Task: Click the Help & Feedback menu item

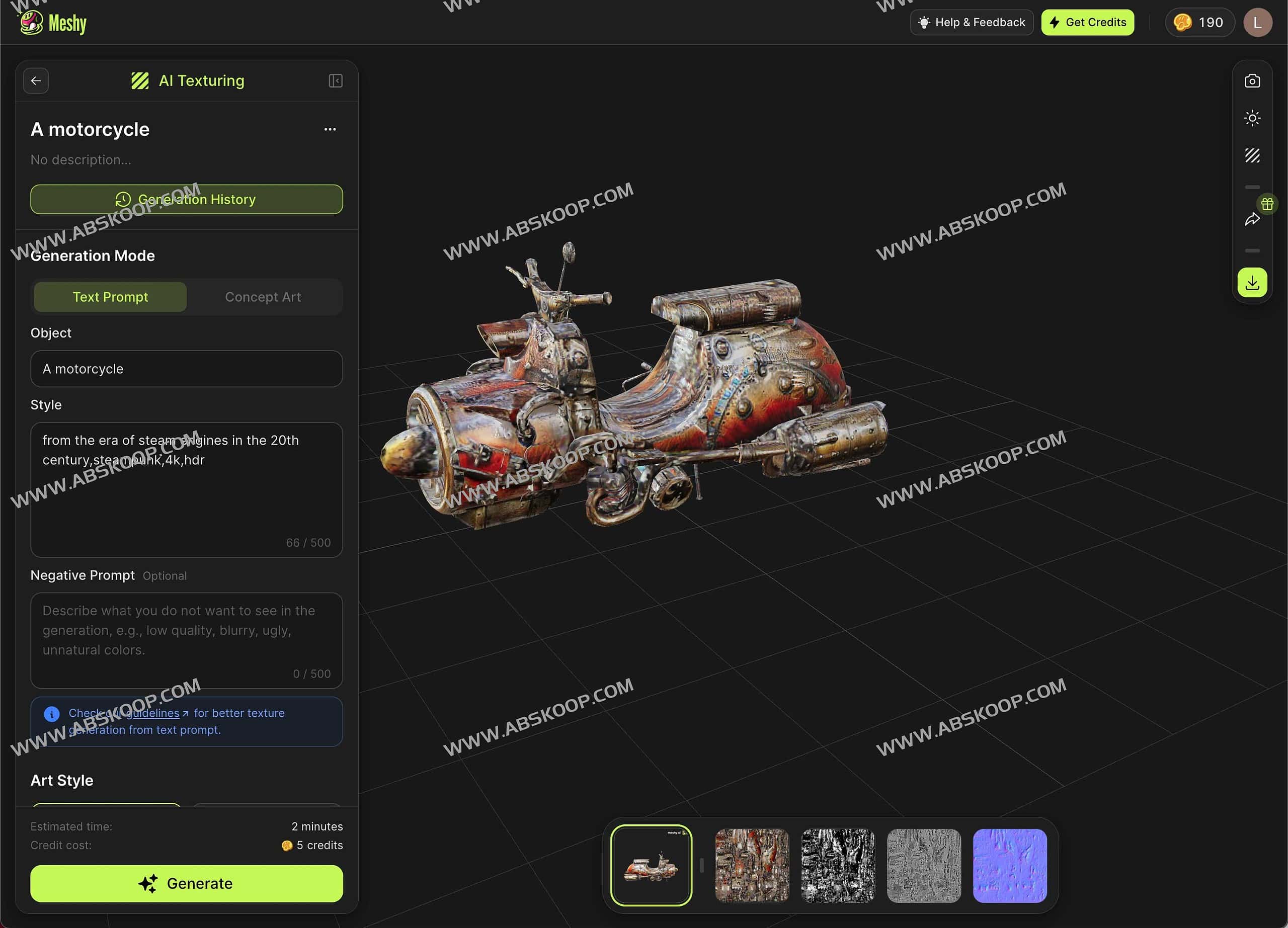Action: pos(971,22)
